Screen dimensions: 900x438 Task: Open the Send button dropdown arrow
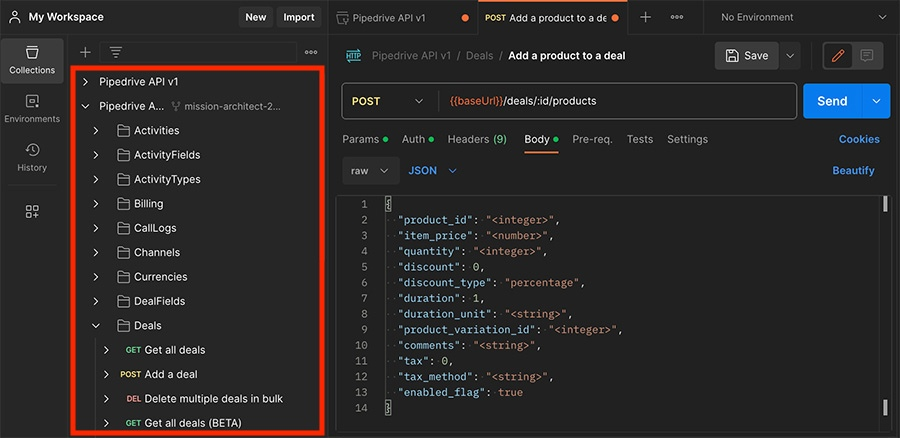coord(876,101)
